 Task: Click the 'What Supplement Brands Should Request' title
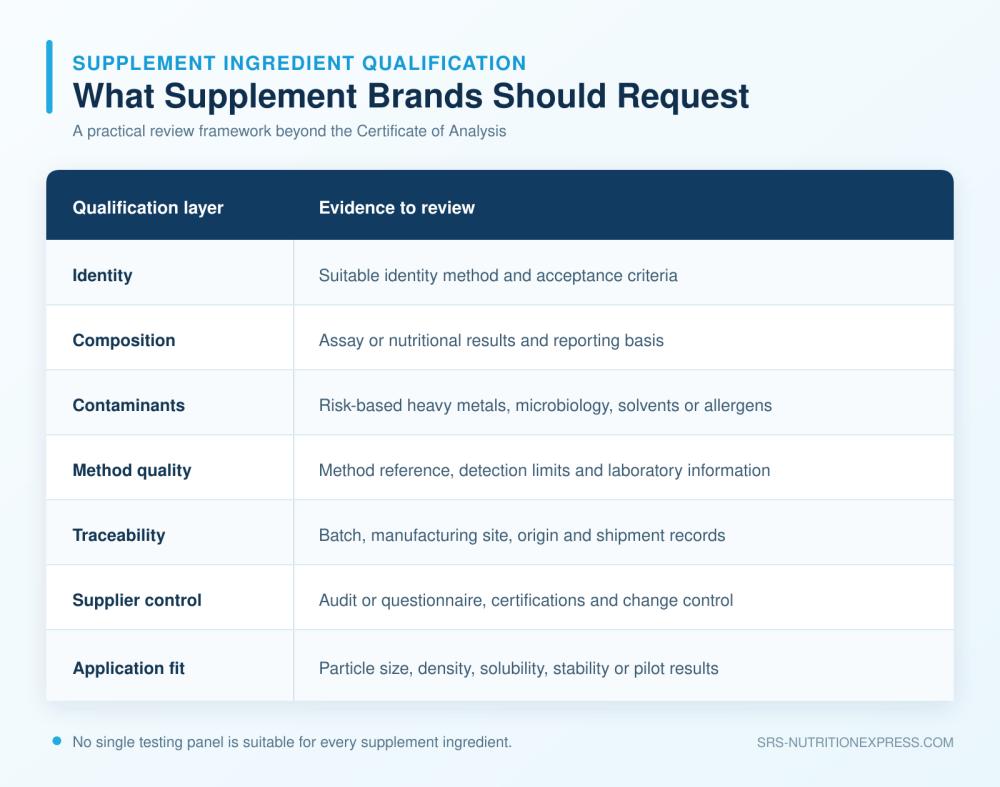[411, 96]
